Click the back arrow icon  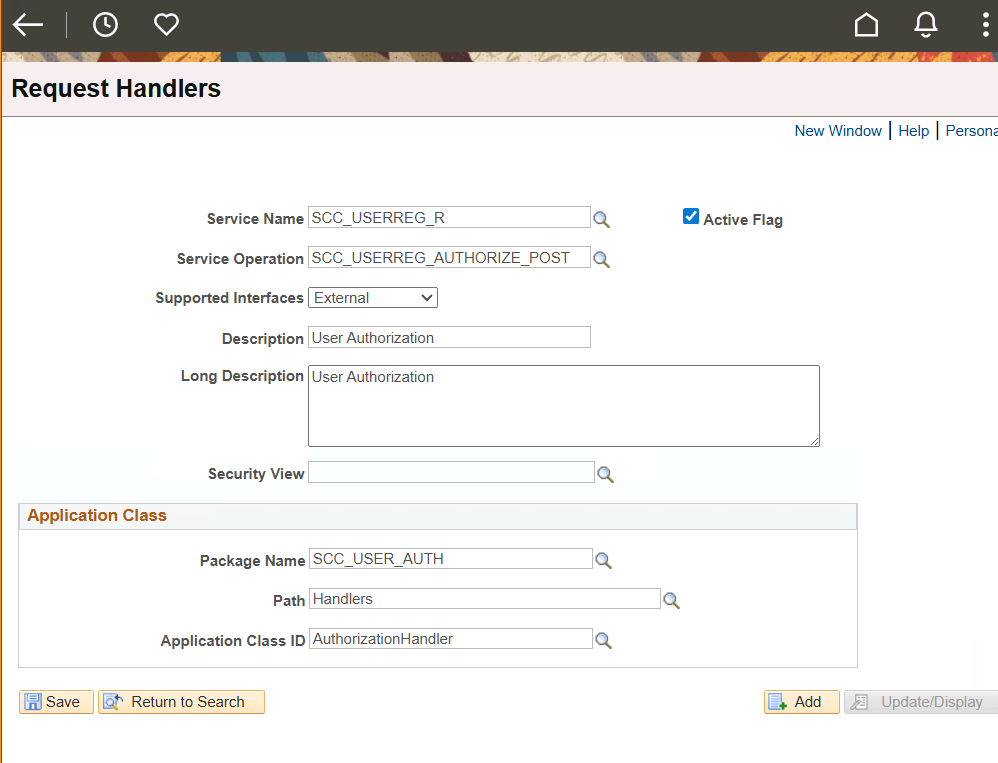[x=28, y=25]
